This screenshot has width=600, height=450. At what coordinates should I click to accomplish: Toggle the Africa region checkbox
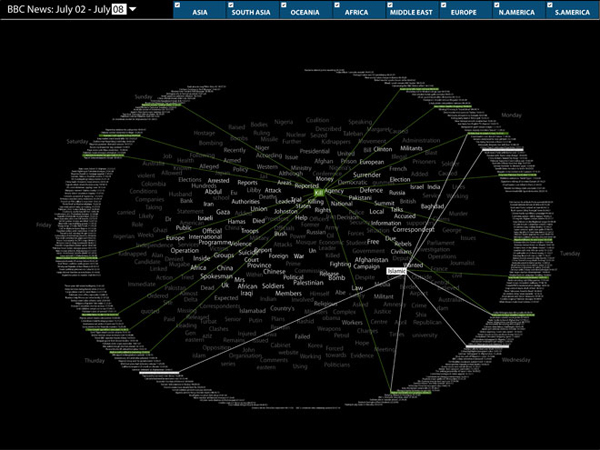point(337,5)
